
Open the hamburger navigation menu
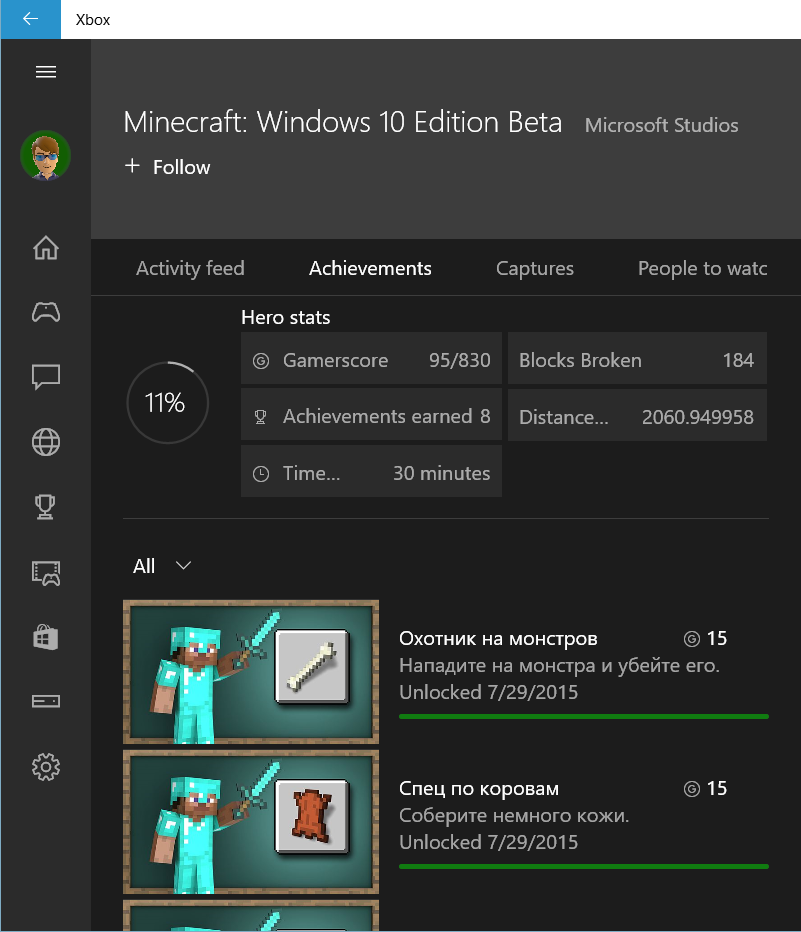click(46, 72)
